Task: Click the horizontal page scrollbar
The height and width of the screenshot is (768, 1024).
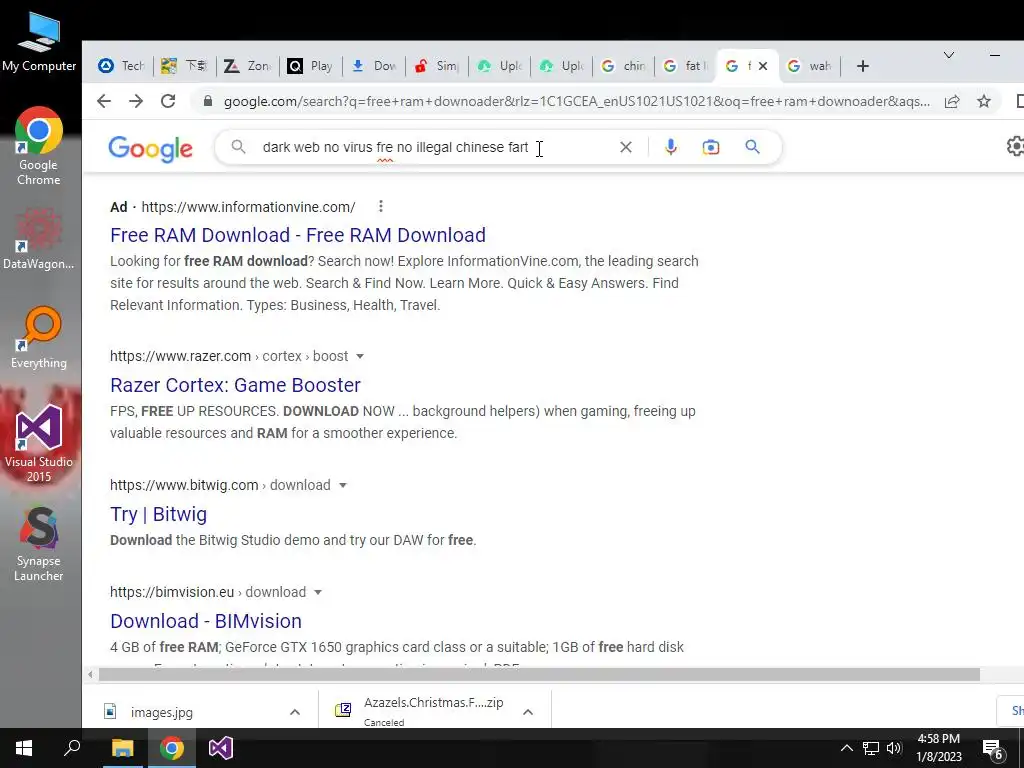Action: click(x=539, y=675)
